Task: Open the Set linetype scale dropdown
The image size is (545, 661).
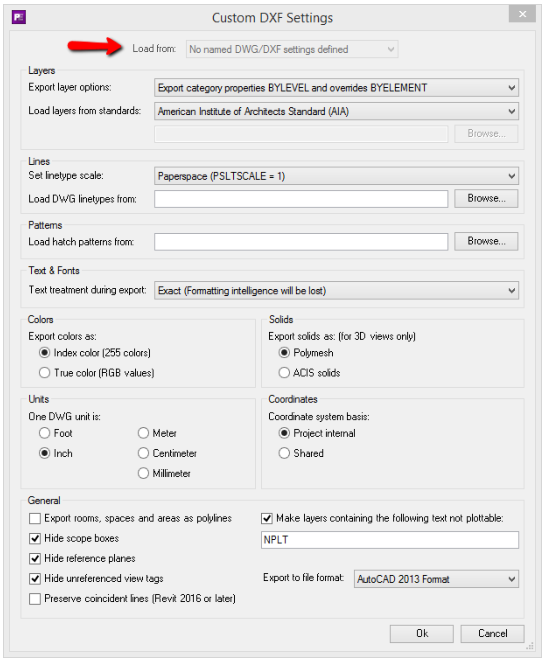Action: [x=336, y=176]
